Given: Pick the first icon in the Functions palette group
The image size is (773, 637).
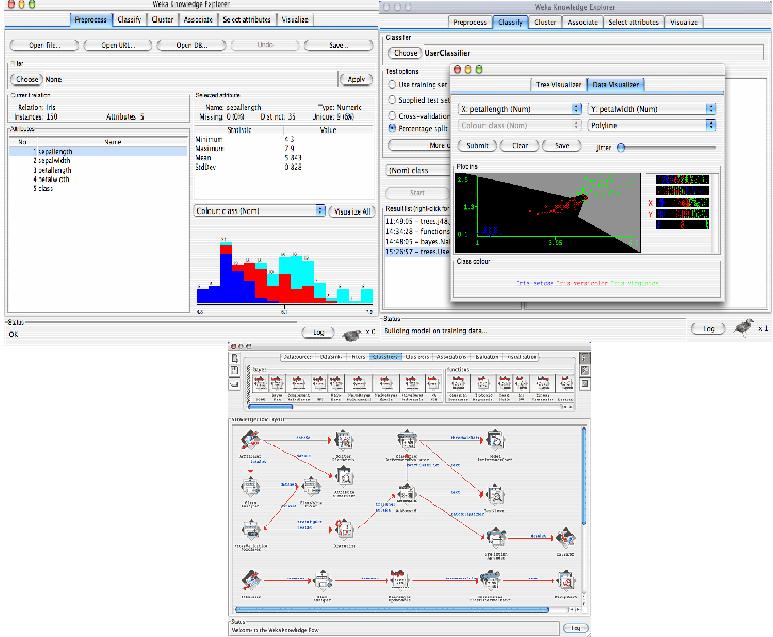Looking at the screenshot, I should (458, 384).
